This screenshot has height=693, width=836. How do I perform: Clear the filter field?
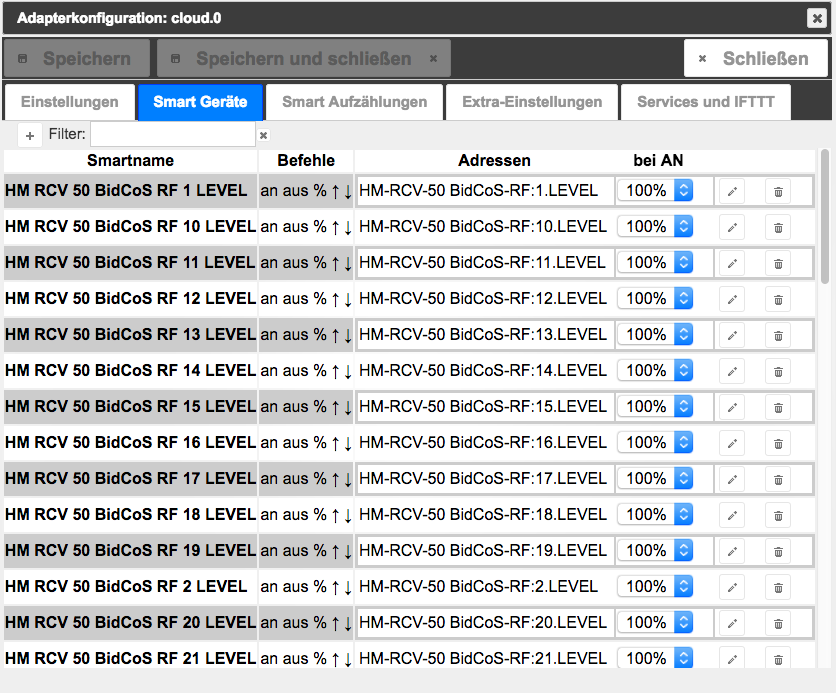[263, 135]
